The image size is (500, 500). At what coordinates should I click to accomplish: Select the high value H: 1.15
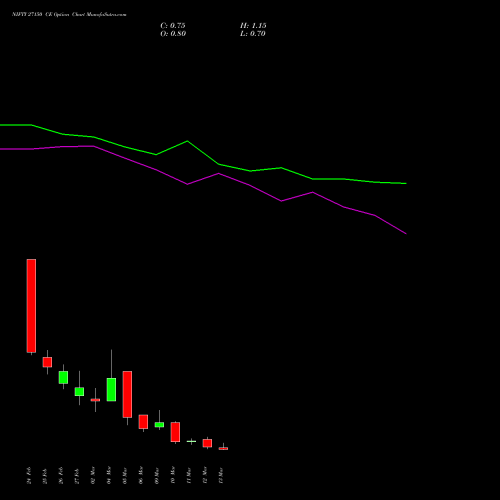pyautogui.click(x=253, y=26)
